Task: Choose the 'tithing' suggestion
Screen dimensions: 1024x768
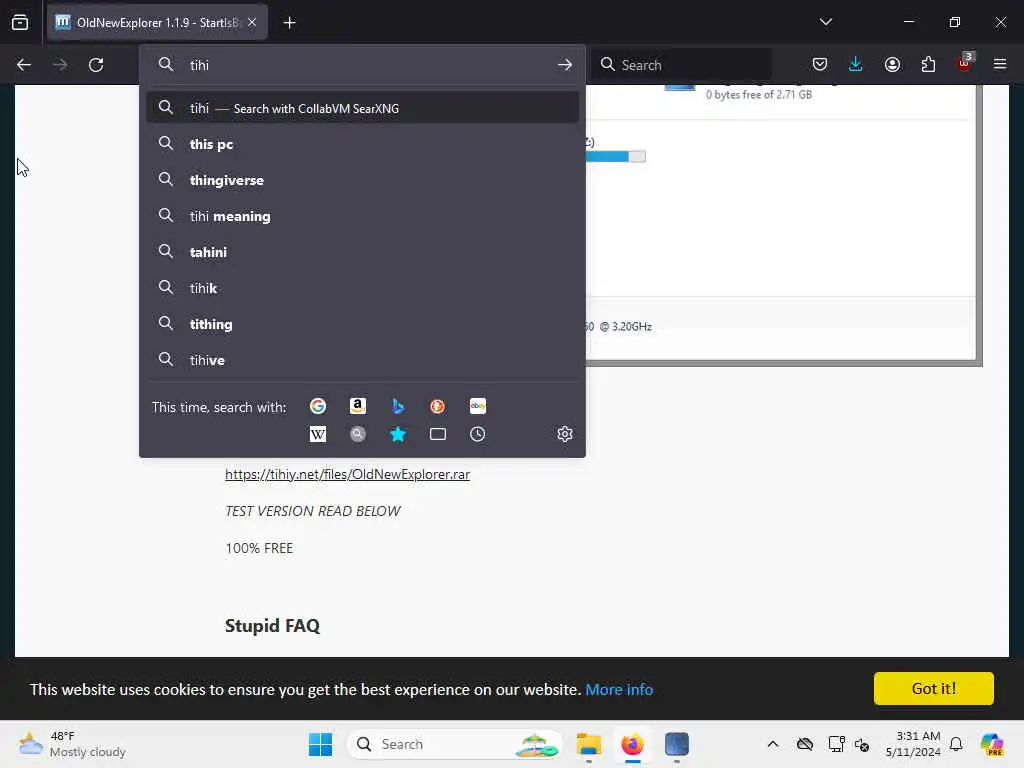Action: pos(362,324)
